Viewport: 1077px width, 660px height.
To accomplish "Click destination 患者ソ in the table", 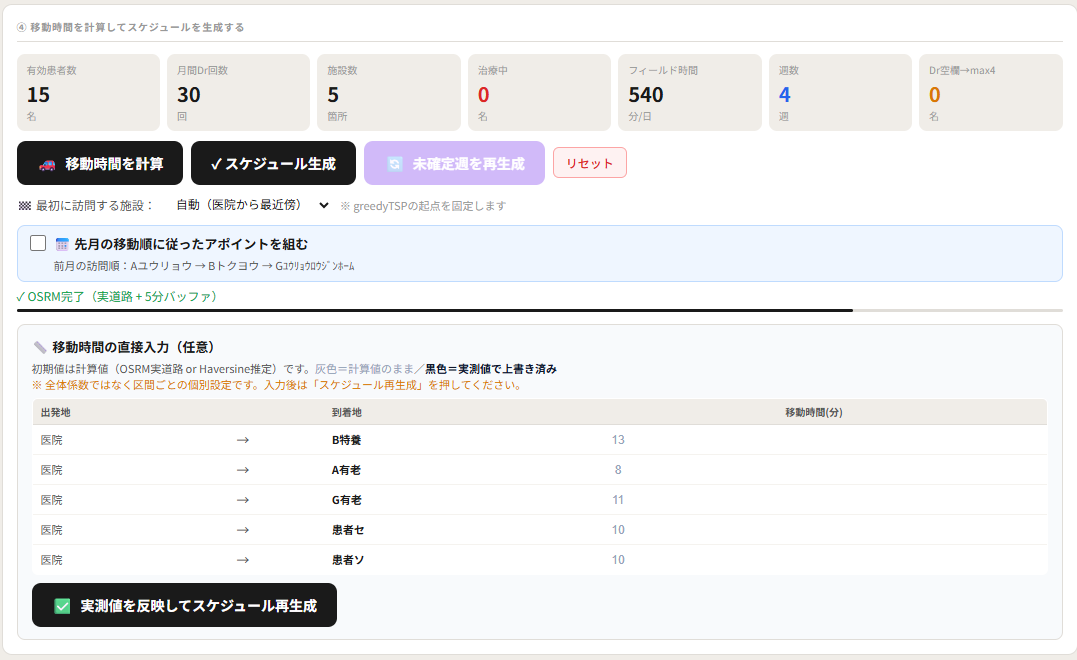I will 348,560.
